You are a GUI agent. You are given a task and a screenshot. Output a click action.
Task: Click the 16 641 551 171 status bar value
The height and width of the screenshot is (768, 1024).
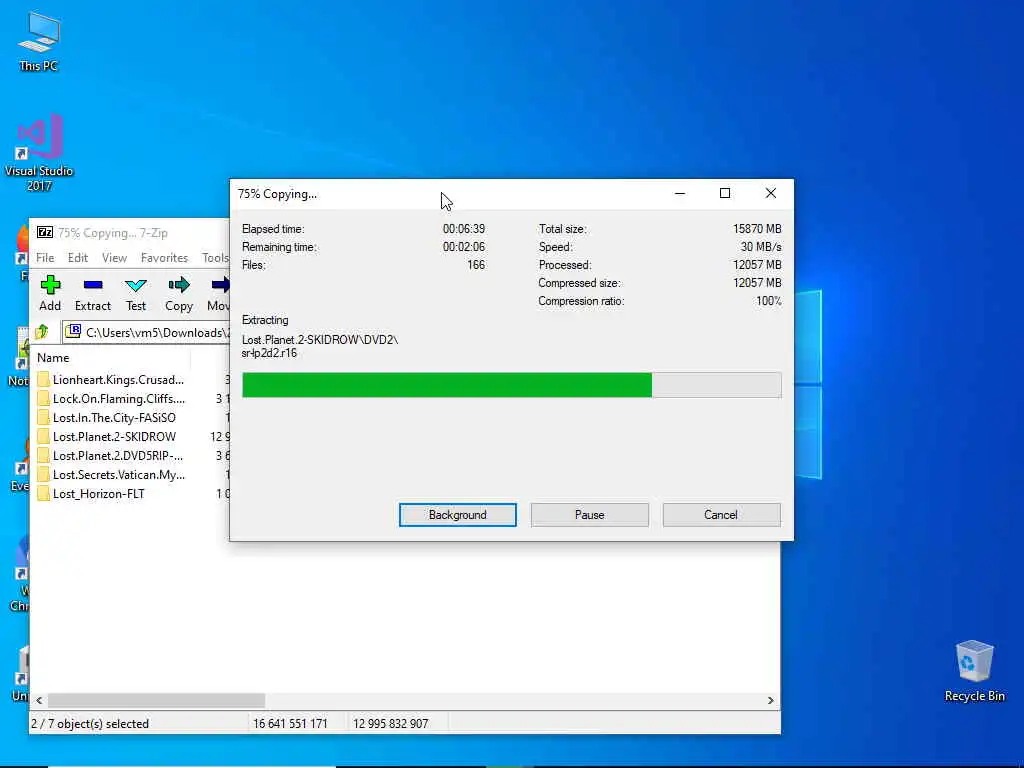[x=290, y=724]
